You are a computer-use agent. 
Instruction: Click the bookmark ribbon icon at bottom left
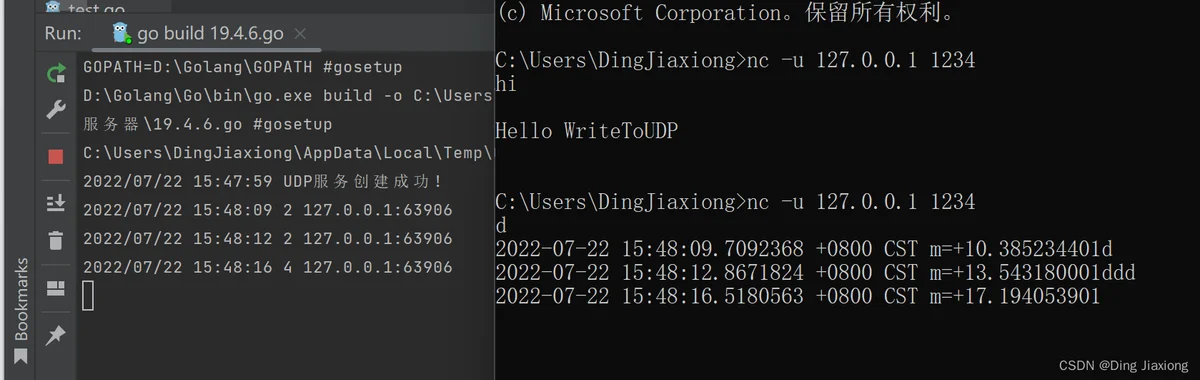coord(21,357)
